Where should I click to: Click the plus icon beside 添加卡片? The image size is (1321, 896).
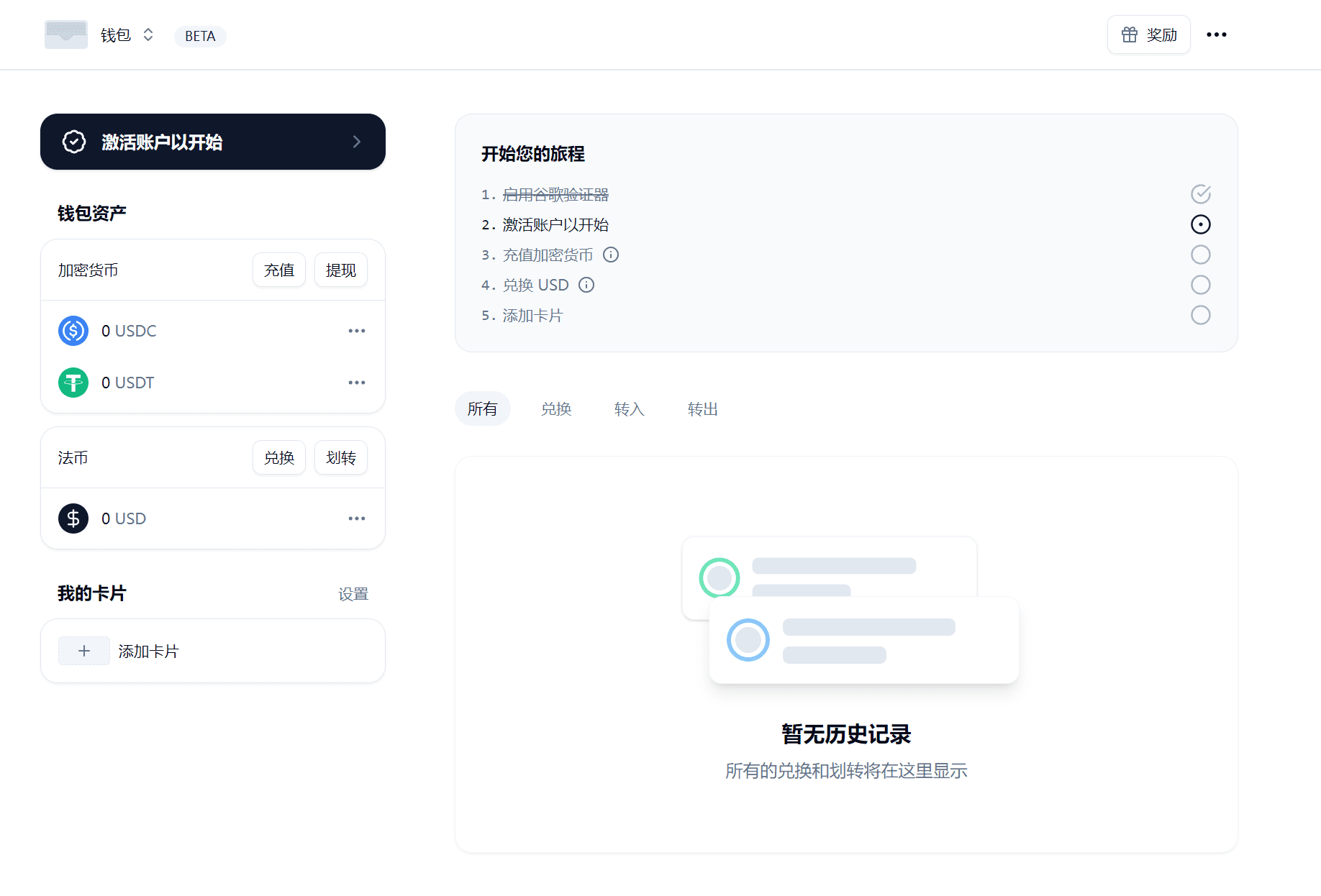[83, 651]
